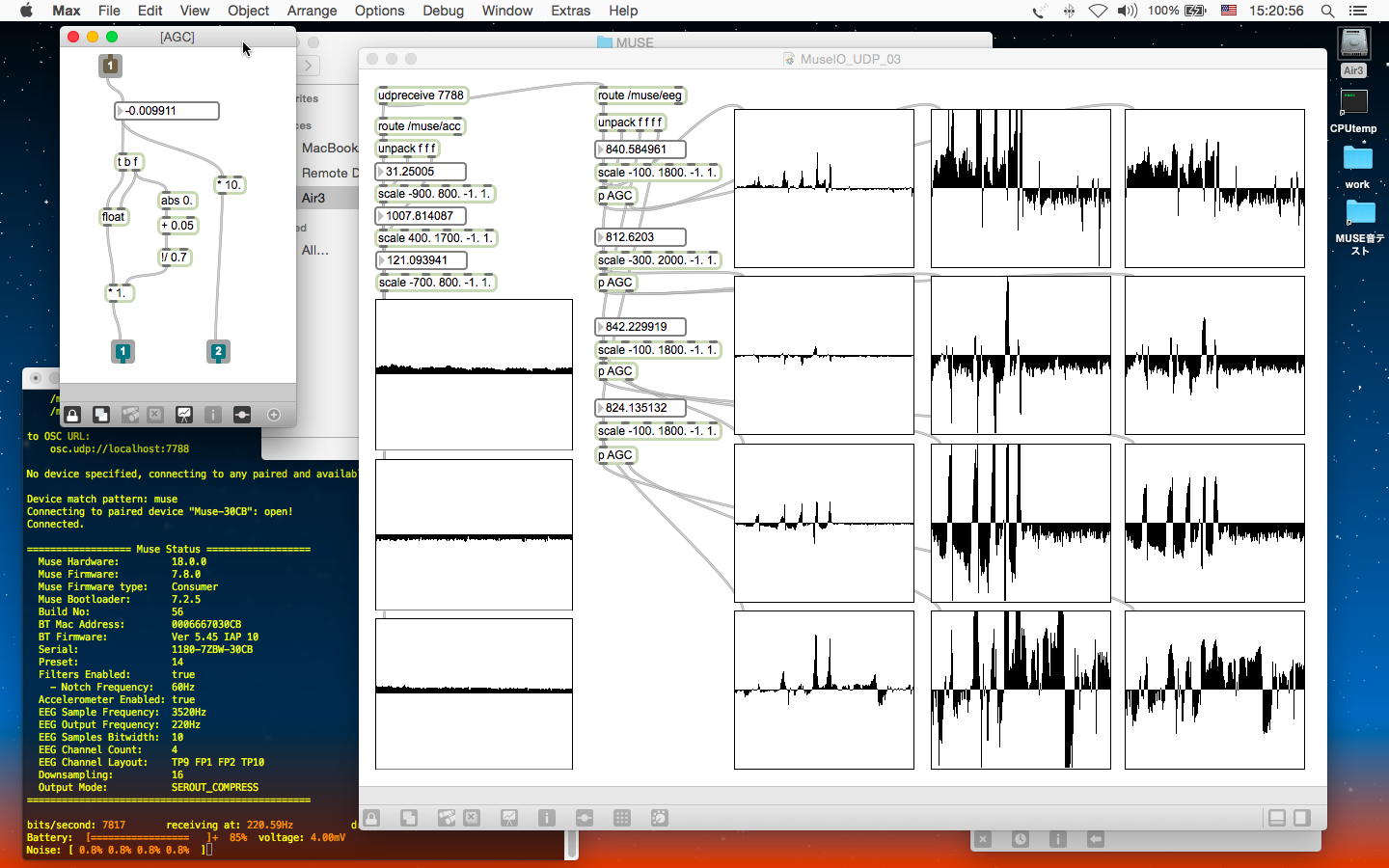
Task: Open the Extras menu
Action: 570,11
